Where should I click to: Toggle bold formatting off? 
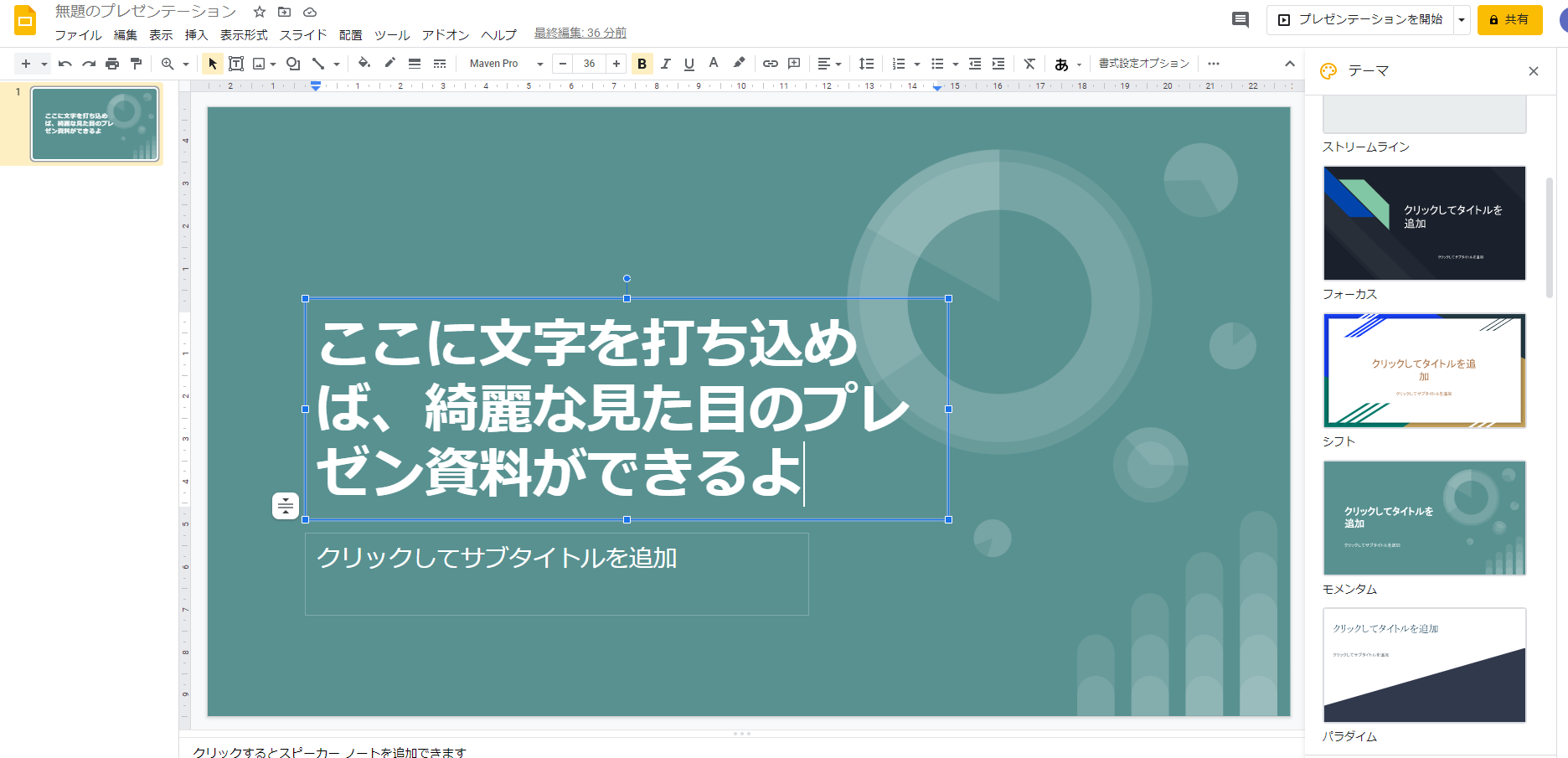[642, 64]
